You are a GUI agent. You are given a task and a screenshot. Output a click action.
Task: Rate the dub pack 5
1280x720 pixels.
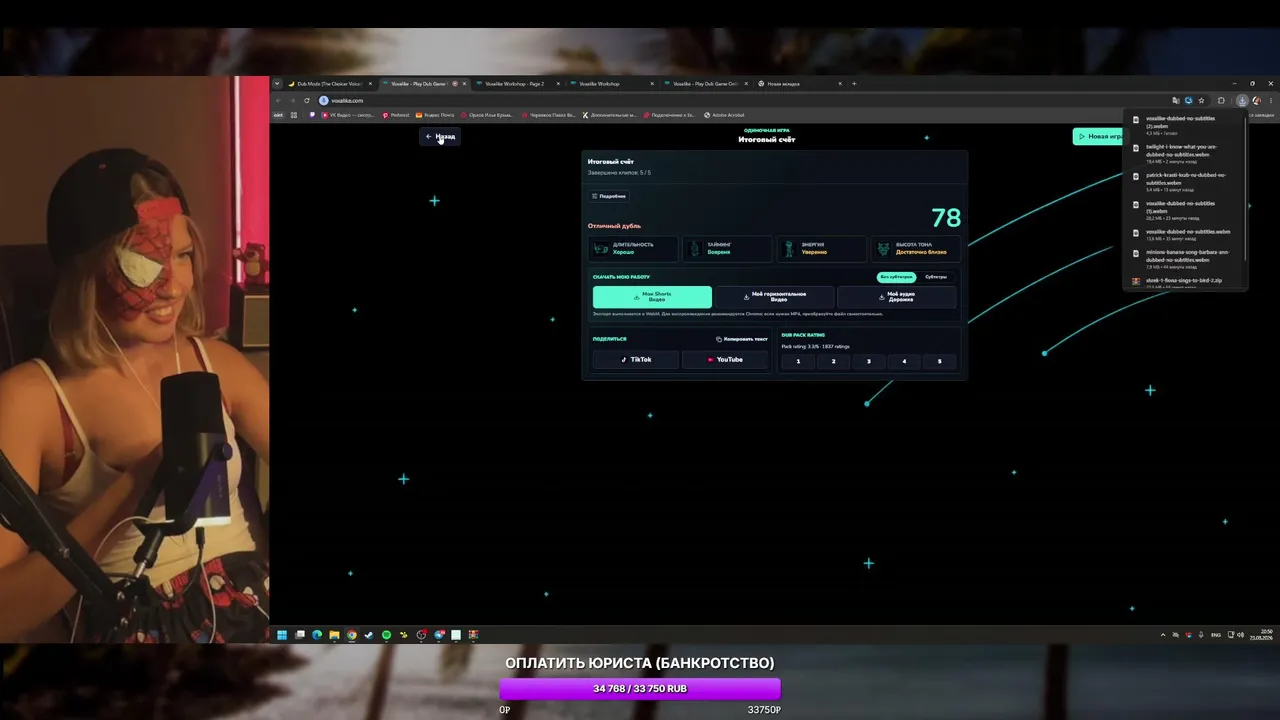[x=939, y=361]
